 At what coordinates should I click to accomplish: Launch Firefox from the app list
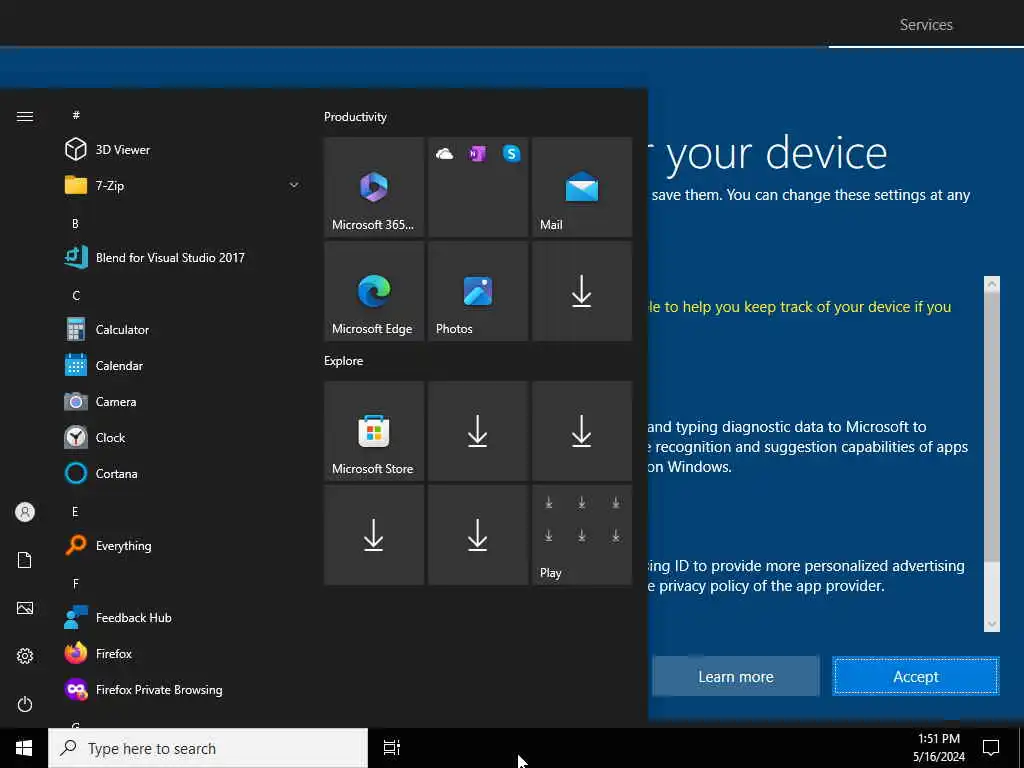point(183,652)
